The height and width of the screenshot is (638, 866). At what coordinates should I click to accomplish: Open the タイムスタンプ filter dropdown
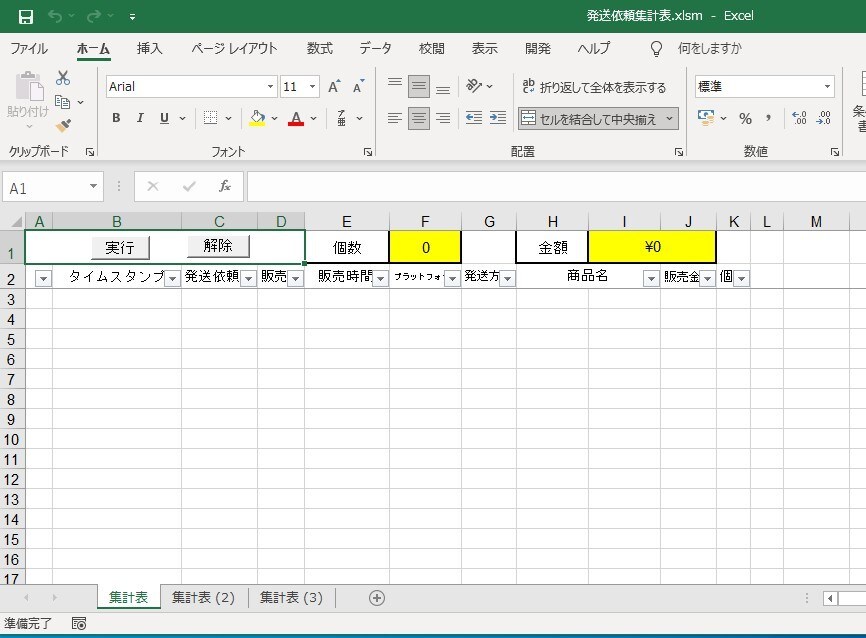coord(172,278)
